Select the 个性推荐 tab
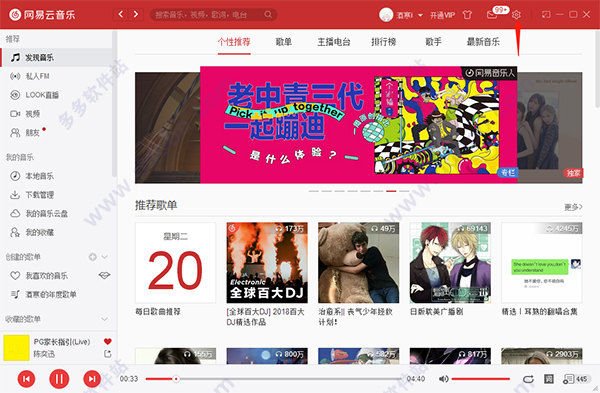Viewport: 600px width, 393px height. [x=234, y=42]
